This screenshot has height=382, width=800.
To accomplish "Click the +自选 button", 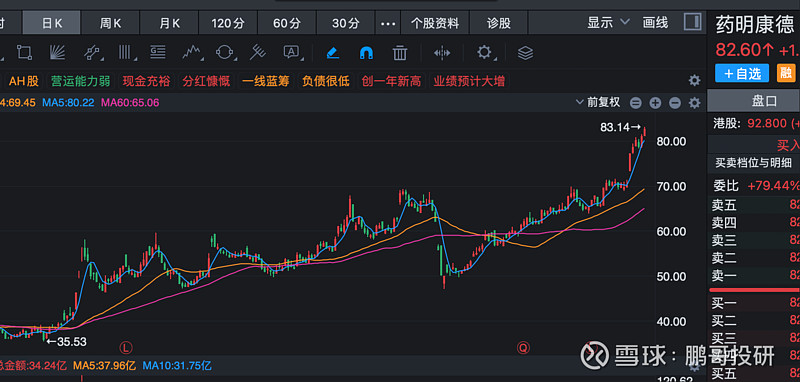I will tap(742, 73).
